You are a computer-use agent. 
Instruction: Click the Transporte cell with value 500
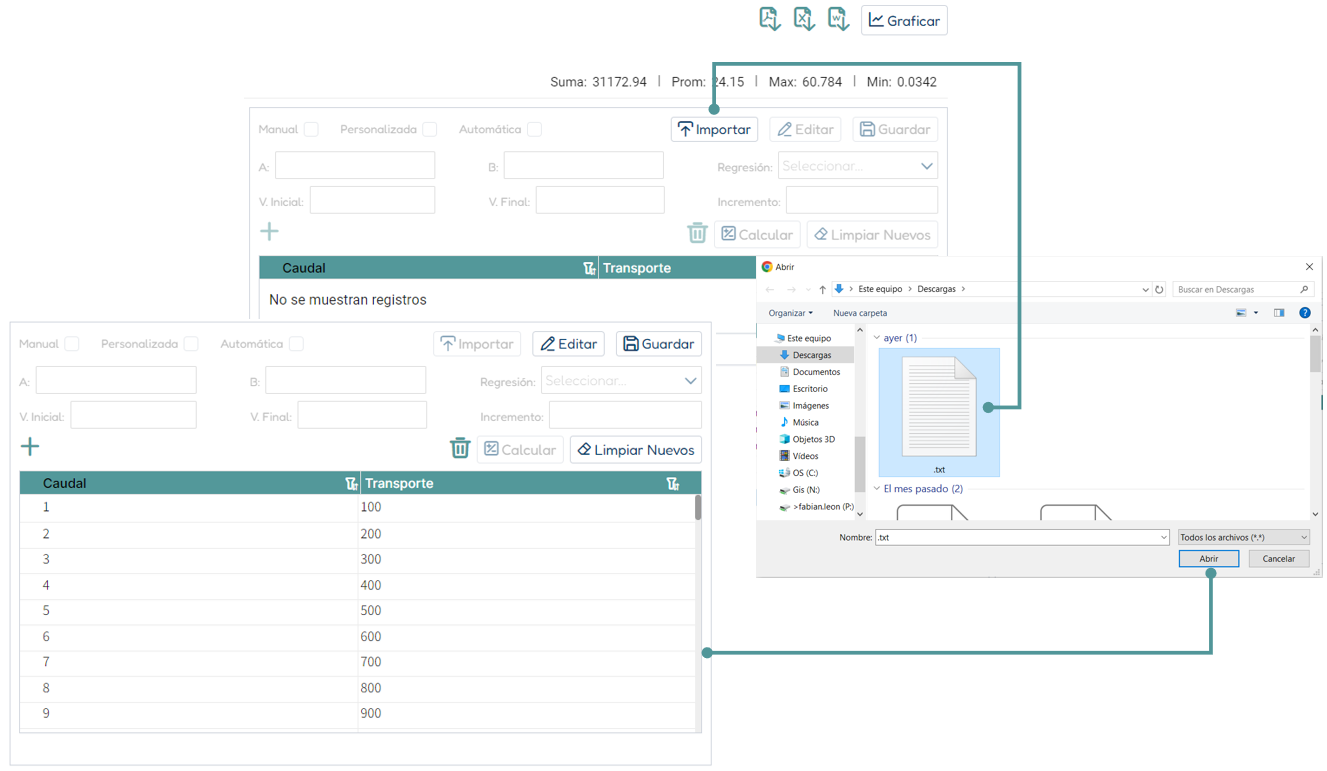[x=528, y=611]
